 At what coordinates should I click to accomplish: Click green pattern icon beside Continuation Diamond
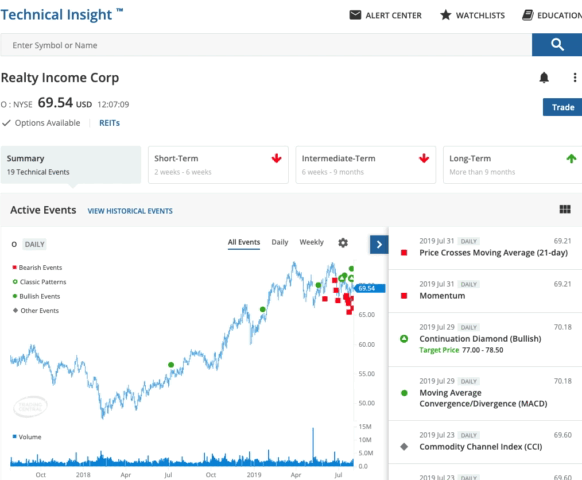[x=404, y=339]
